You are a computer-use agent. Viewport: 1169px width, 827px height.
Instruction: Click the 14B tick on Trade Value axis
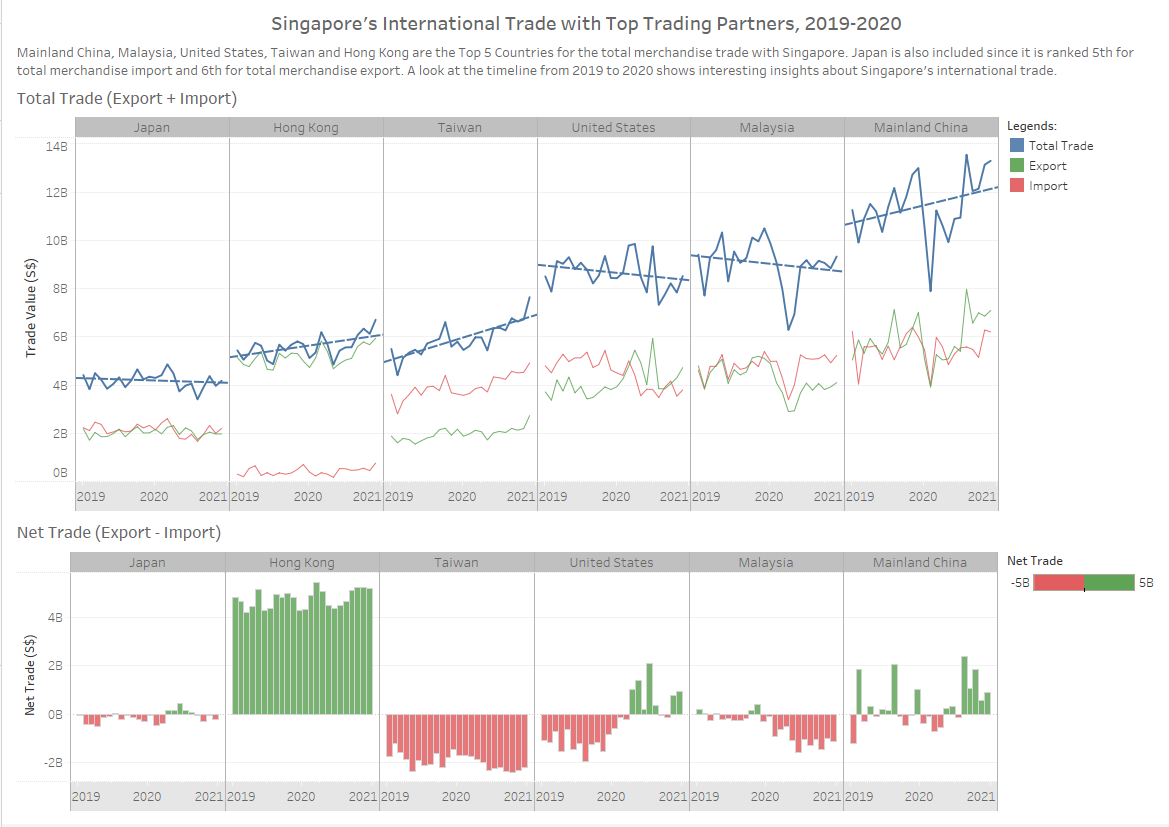[57, 146]
